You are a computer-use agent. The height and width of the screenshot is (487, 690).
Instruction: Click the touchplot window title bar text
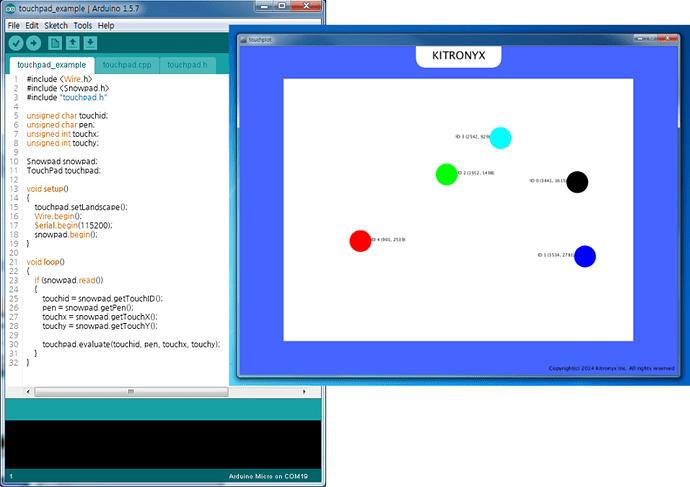click(x=260, y=40)
